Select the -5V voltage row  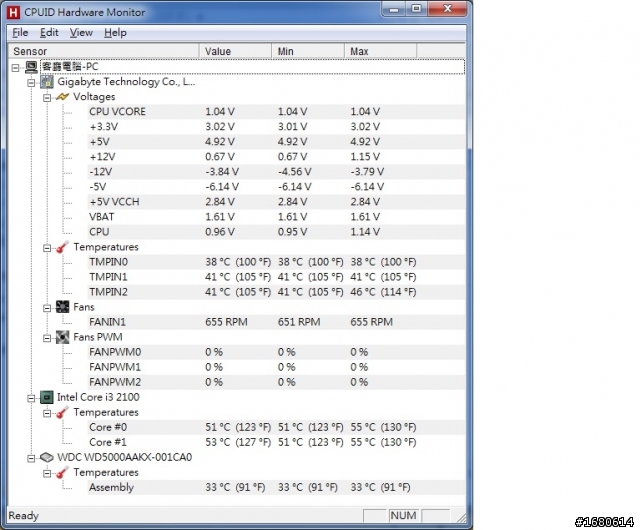pyautogui.click(x=276, y=187)
